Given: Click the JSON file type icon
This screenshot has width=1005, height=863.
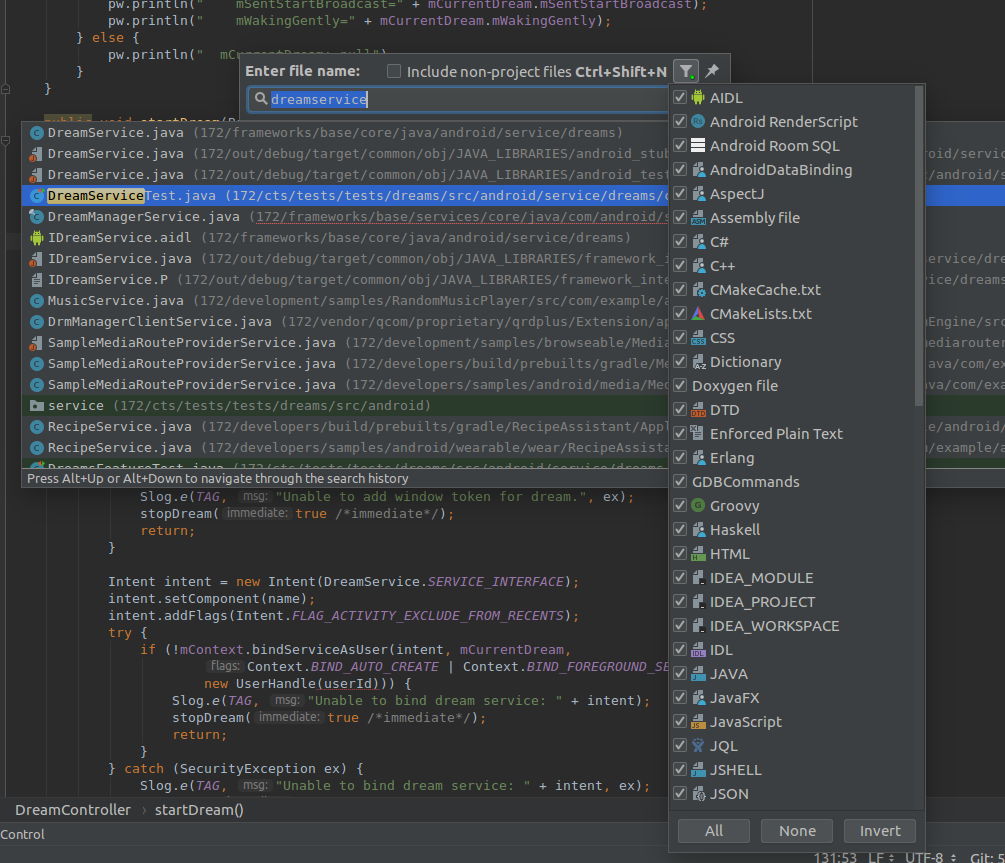Looking at the screenshot, I should (x=698, y=794).
